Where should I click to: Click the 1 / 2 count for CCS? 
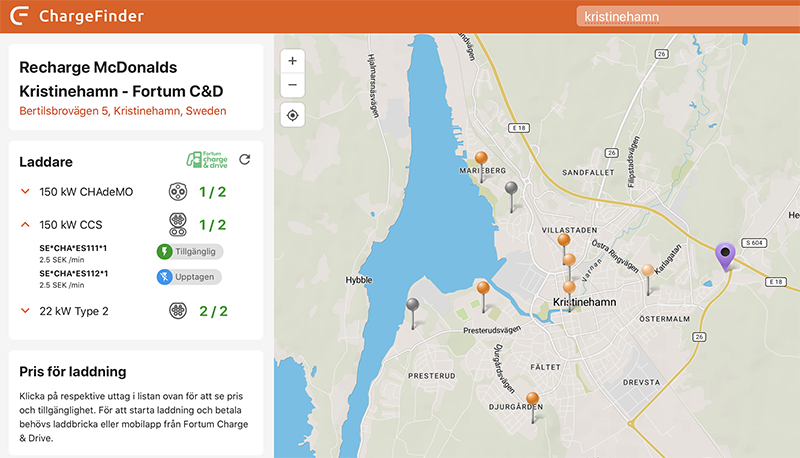(x=212, y=225)
